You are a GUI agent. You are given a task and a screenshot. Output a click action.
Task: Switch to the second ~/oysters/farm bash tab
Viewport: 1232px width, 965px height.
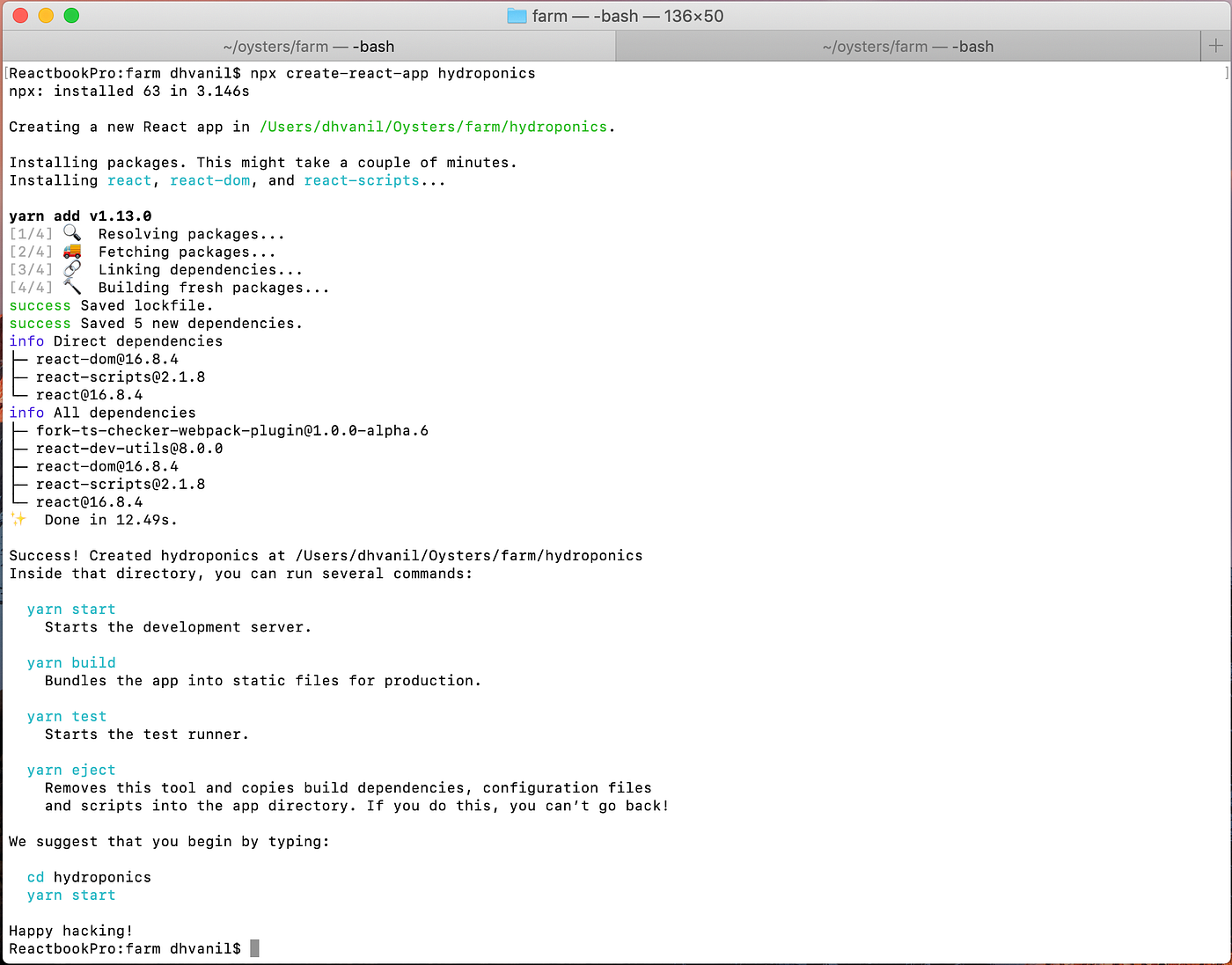[x=908, y=47]
